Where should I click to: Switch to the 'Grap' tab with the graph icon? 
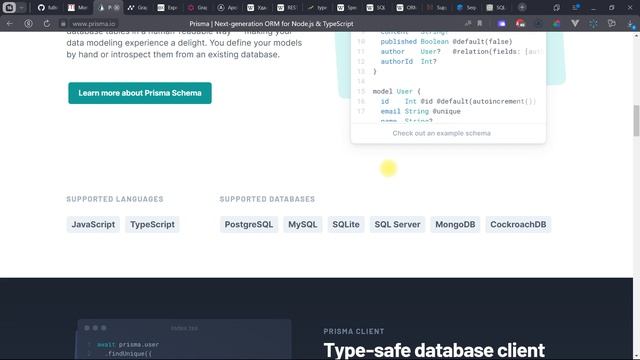(x=137, y=8)
